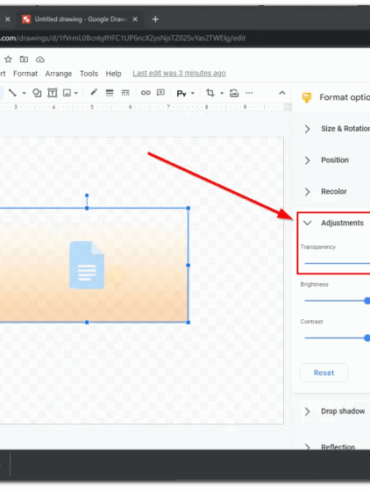This screenshot has height=490, width=370.
Task: Open dropdown arrow next to Py icon
Action: [193, 93]
